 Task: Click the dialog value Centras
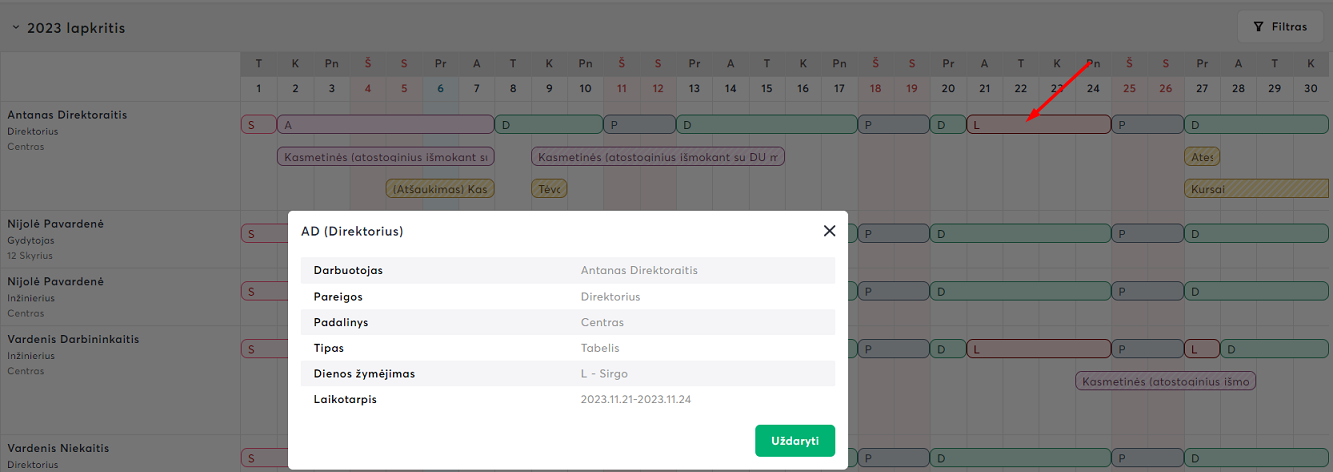[602, 322]
